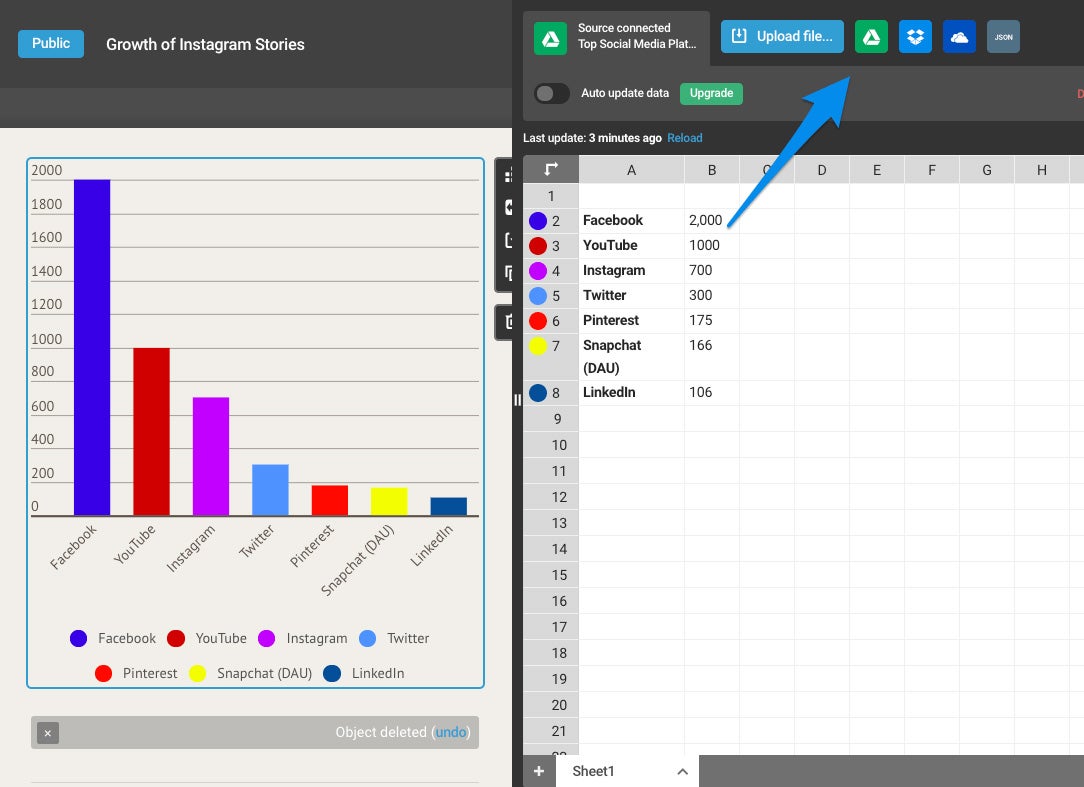
Task: Choose the JSON data source icon
Action: point(1003,37)
